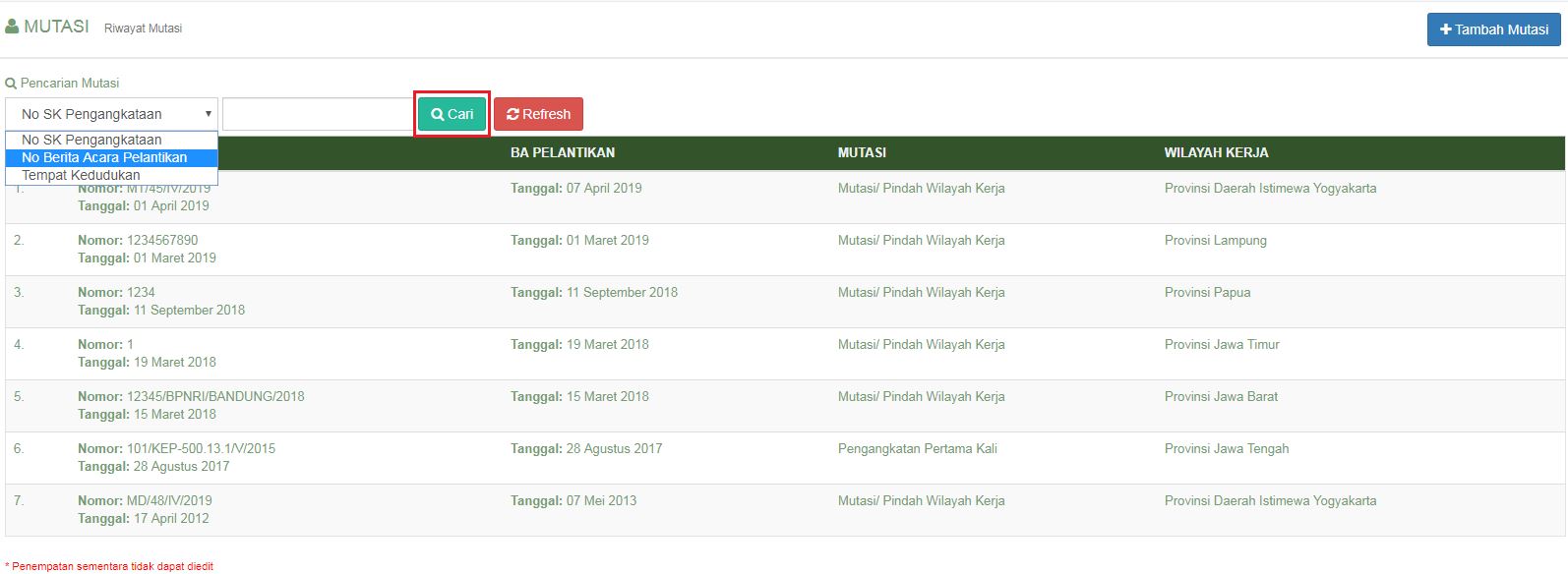Click the Tambah Mutasi button

tap(1493, 29)
